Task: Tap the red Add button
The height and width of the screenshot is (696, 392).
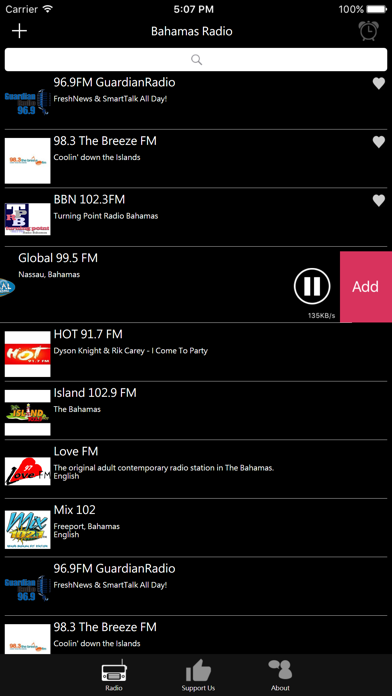Action: (x=366, y=287)
